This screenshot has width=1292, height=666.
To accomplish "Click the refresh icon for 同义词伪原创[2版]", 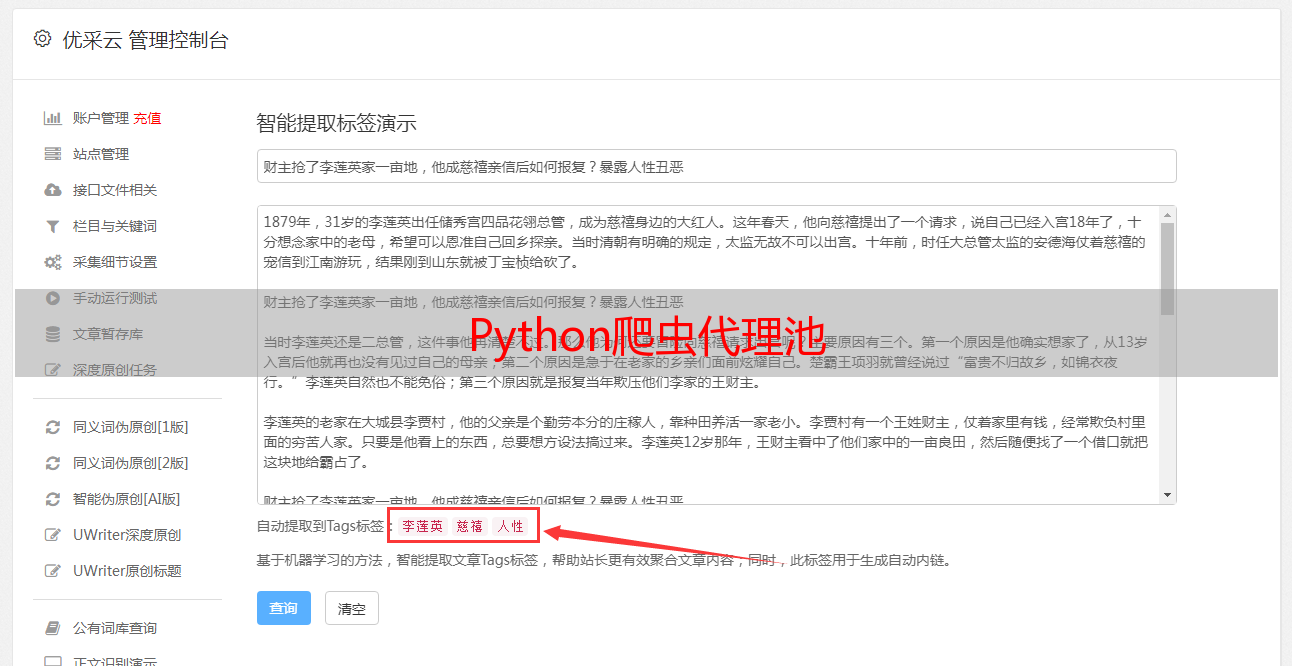I will coord(53,463).
